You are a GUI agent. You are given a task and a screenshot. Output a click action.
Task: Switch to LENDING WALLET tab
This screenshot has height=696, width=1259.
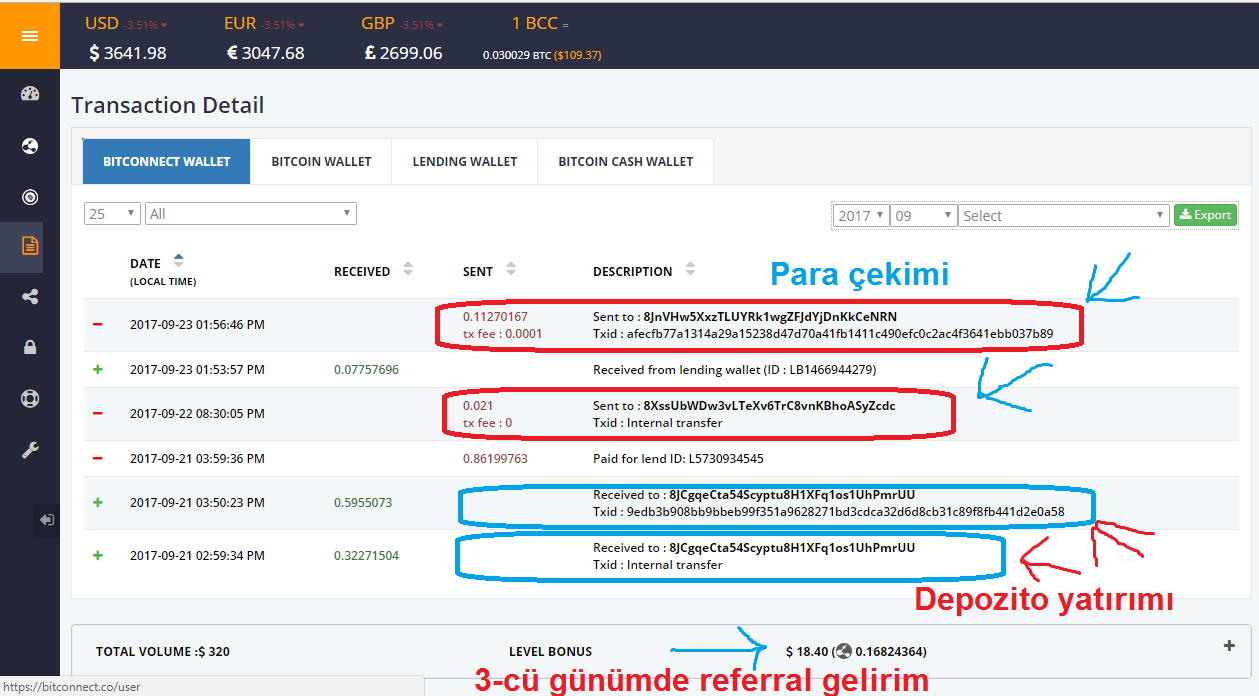465,161
